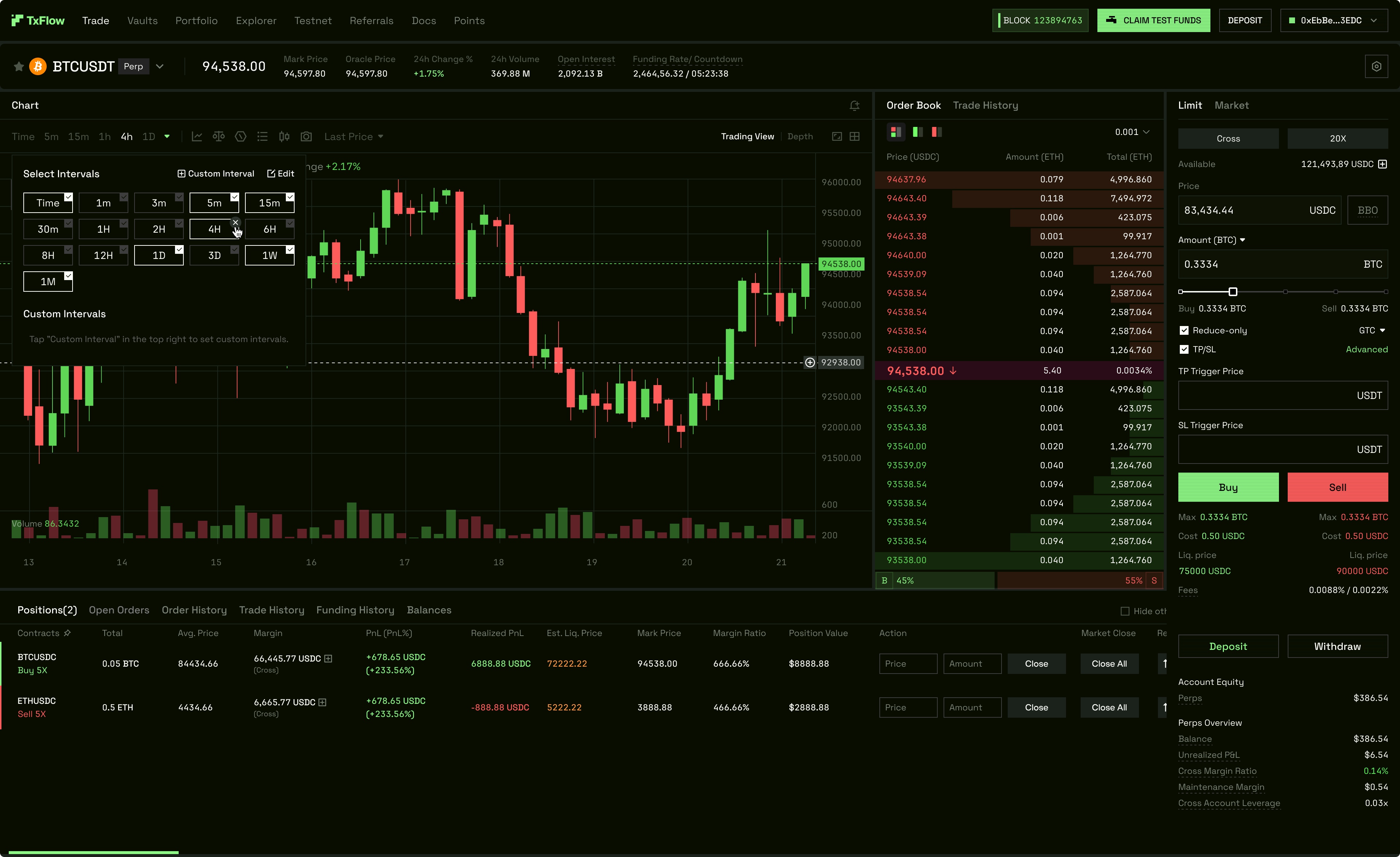Select the line chart type icon

point(197,136)
